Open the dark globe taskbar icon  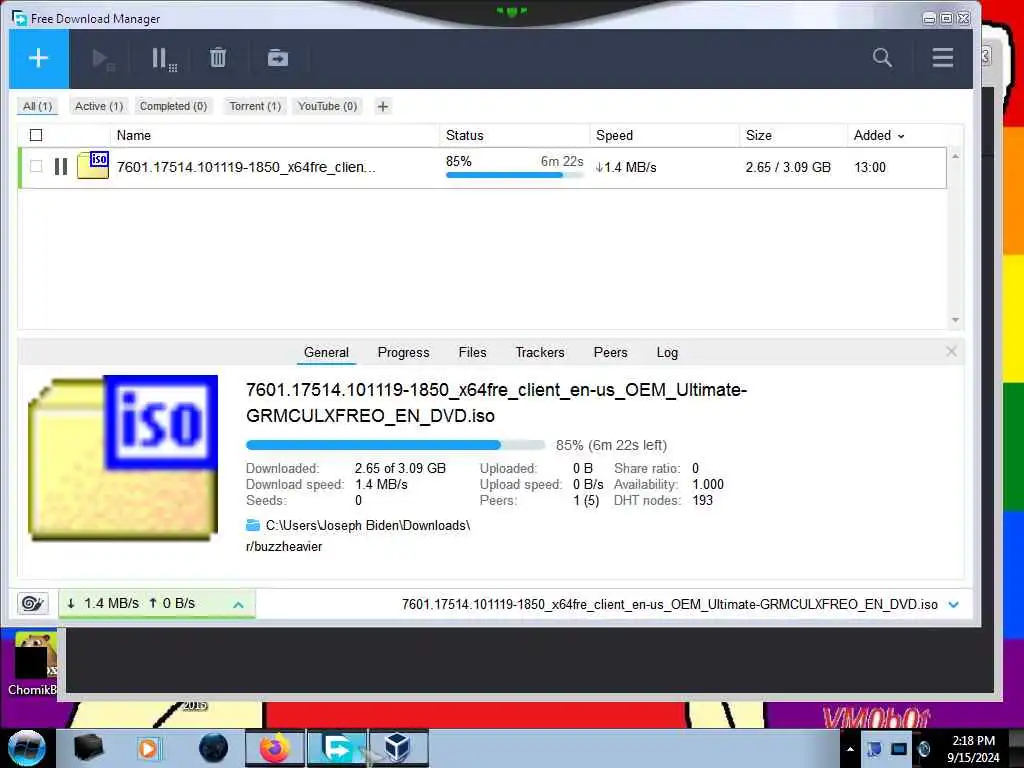(214, 748)
